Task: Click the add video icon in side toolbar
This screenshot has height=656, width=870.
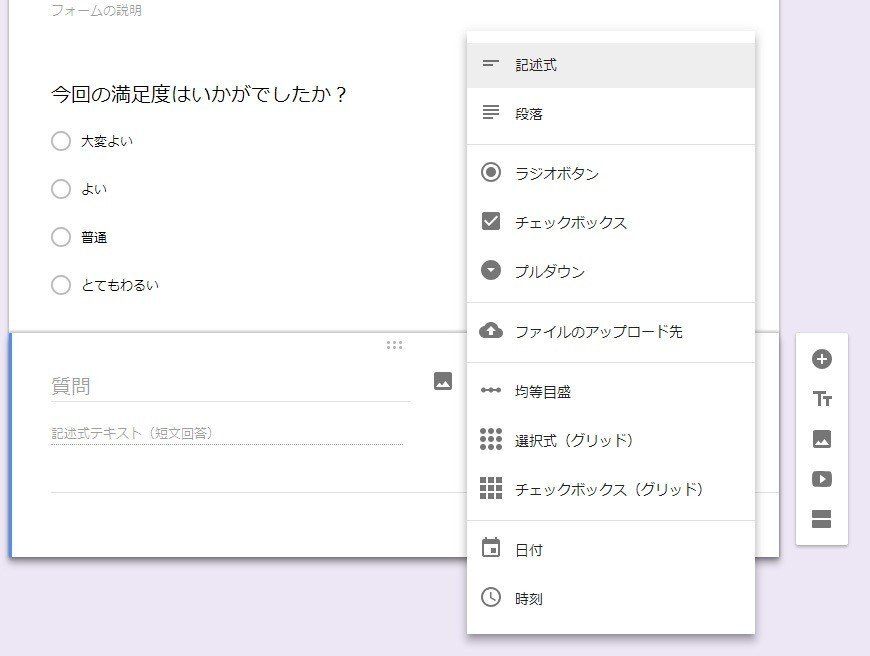Action: (x=821, y=479)
